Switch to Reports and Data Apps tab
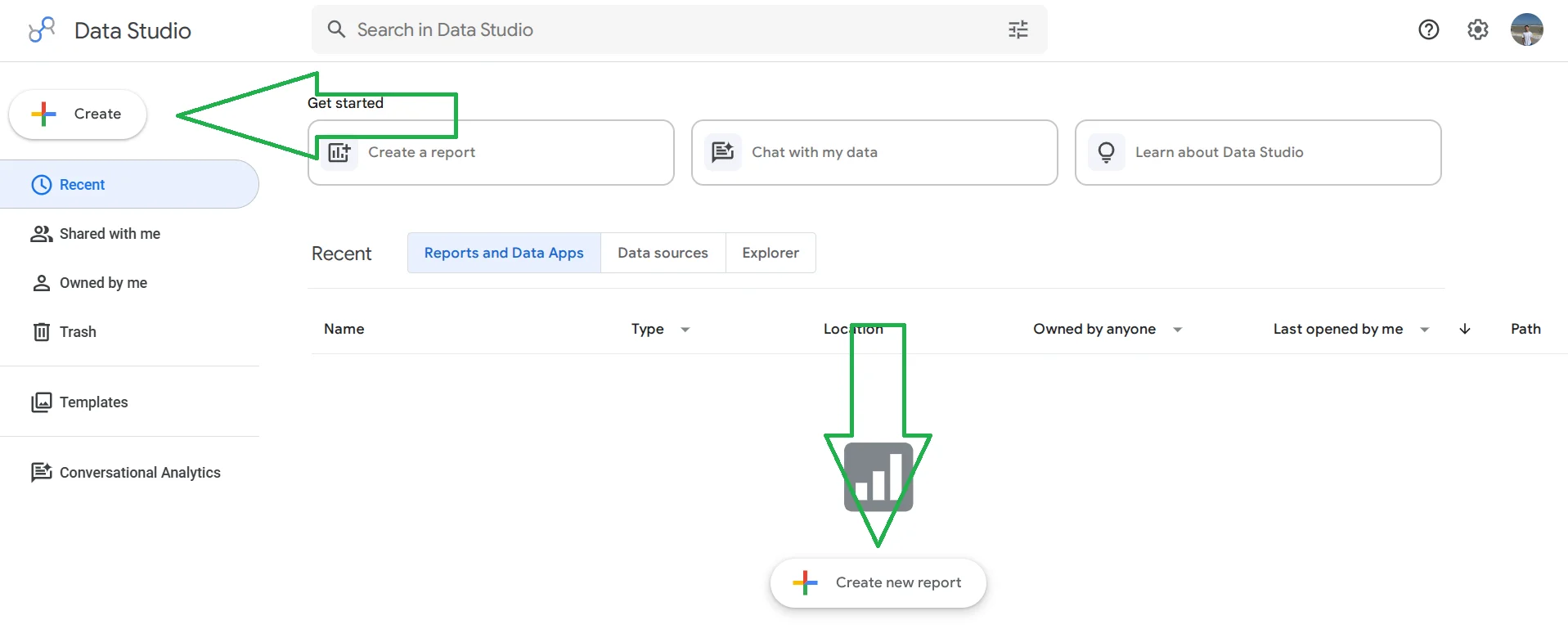1568x629 pixels. (x=504, y=253)
